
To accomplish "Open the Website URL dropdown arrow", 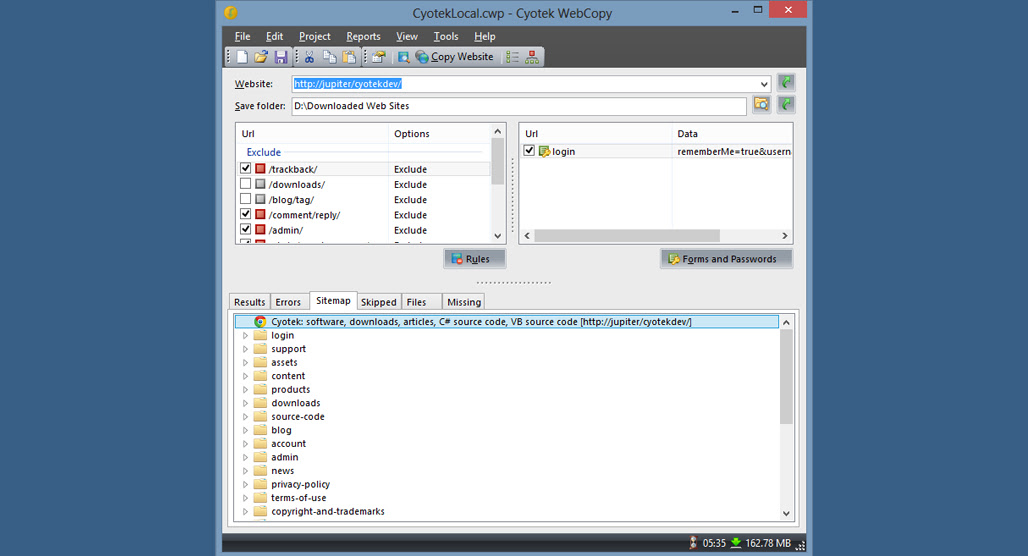I will point(764,84).
